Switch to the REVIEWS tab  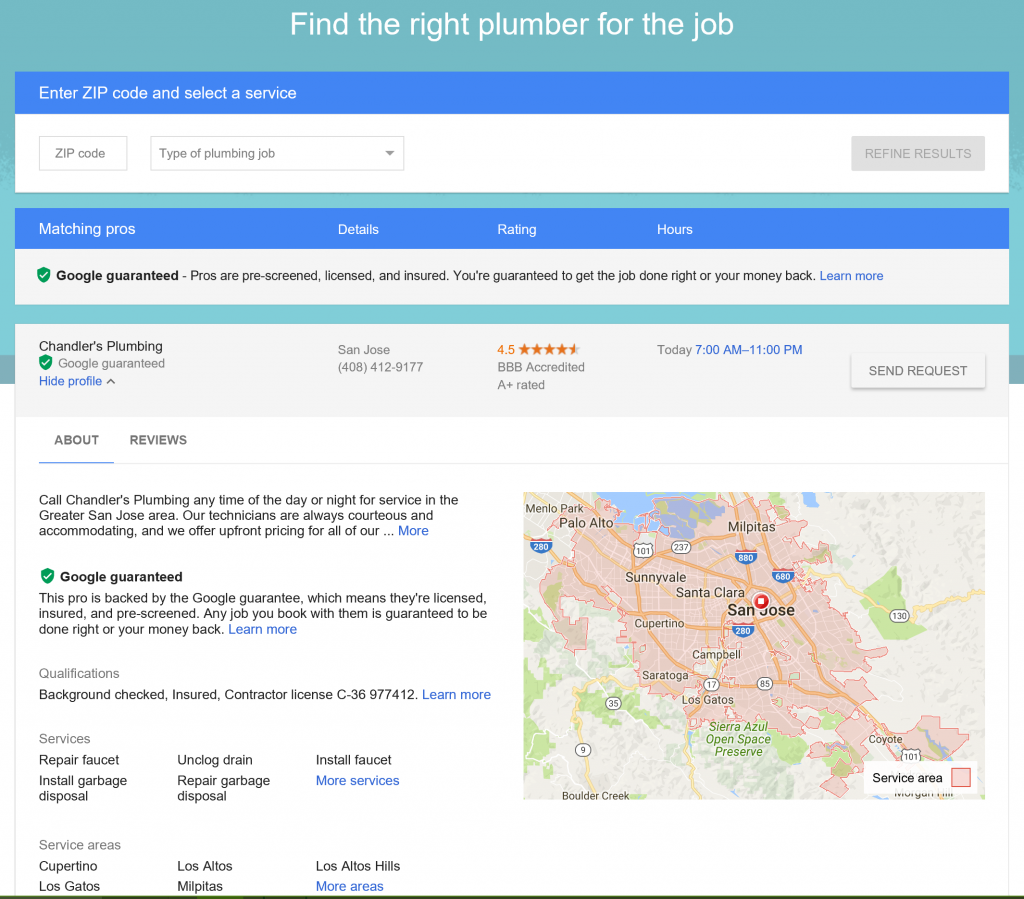click(158, 440)
